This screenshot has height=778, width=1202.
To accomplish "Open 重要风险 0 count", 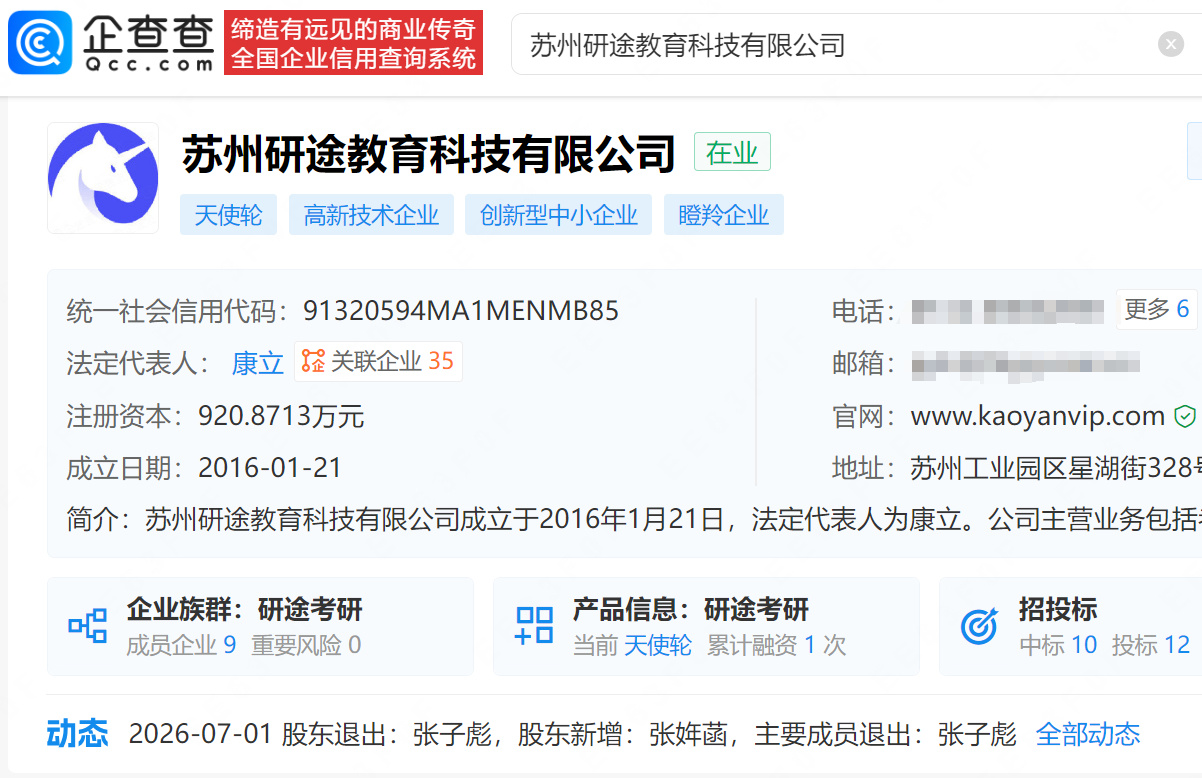I will [306, 645].
